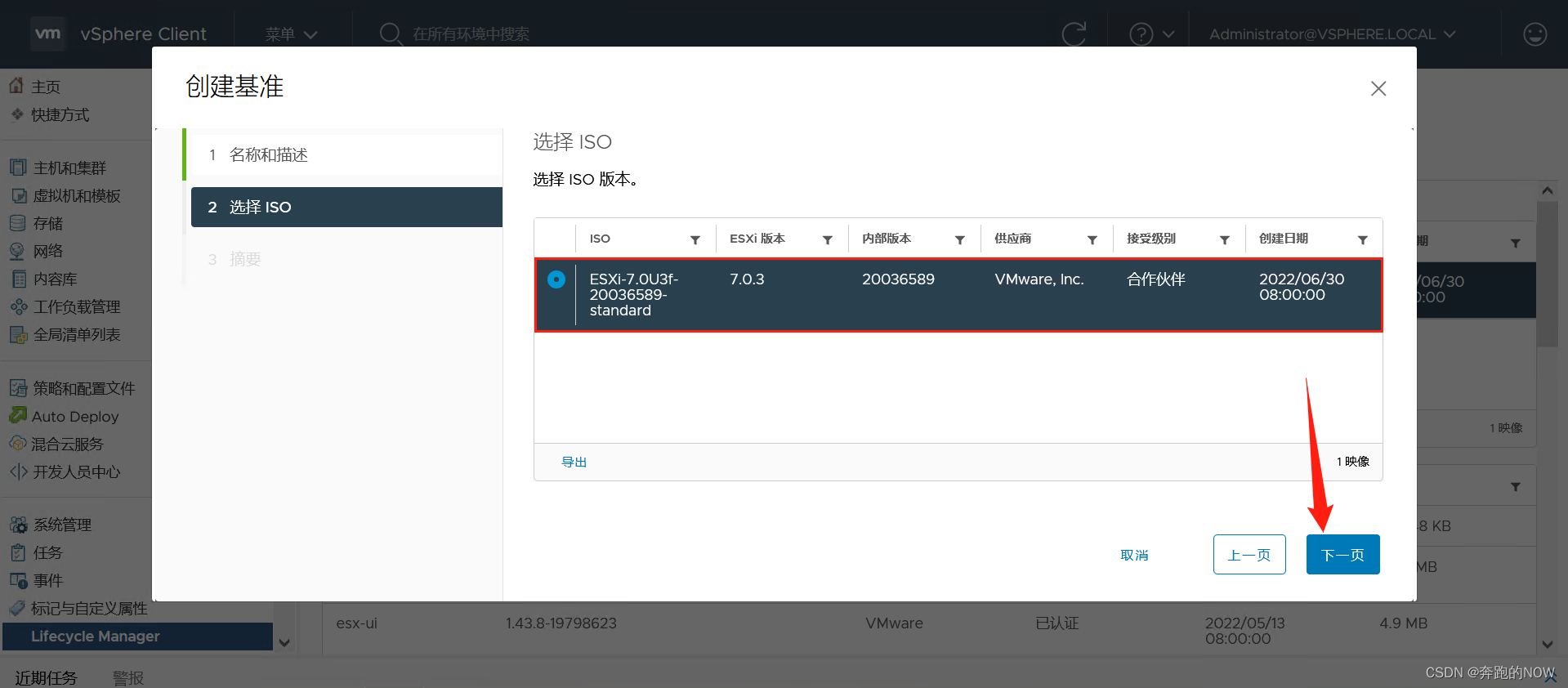Click the global search magnifier icon
The height and width of the screenshot is (688, 1568).
391,34
